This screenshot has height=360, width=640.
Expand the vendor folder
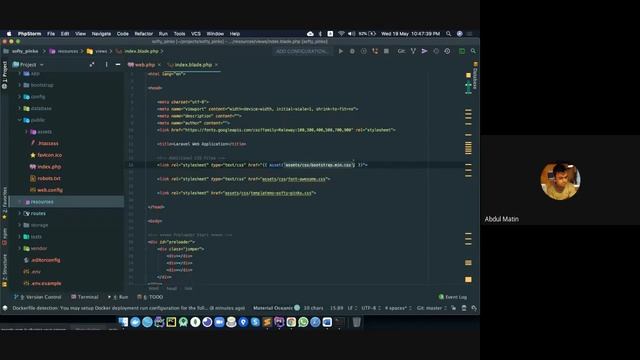(x=20, y=248)
